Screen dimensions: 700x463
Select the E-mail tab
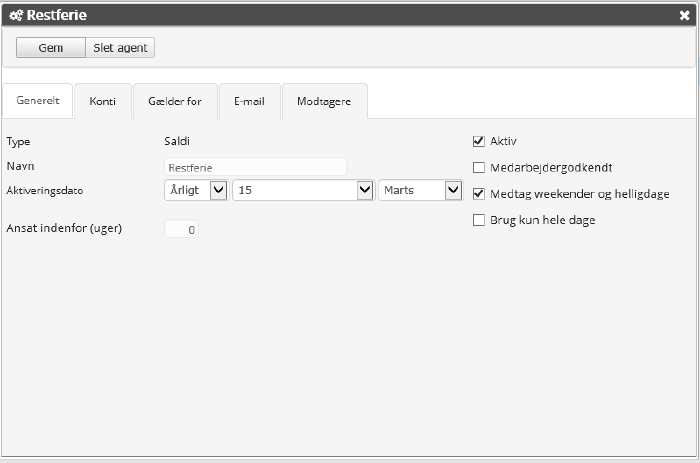pos(249,102)
